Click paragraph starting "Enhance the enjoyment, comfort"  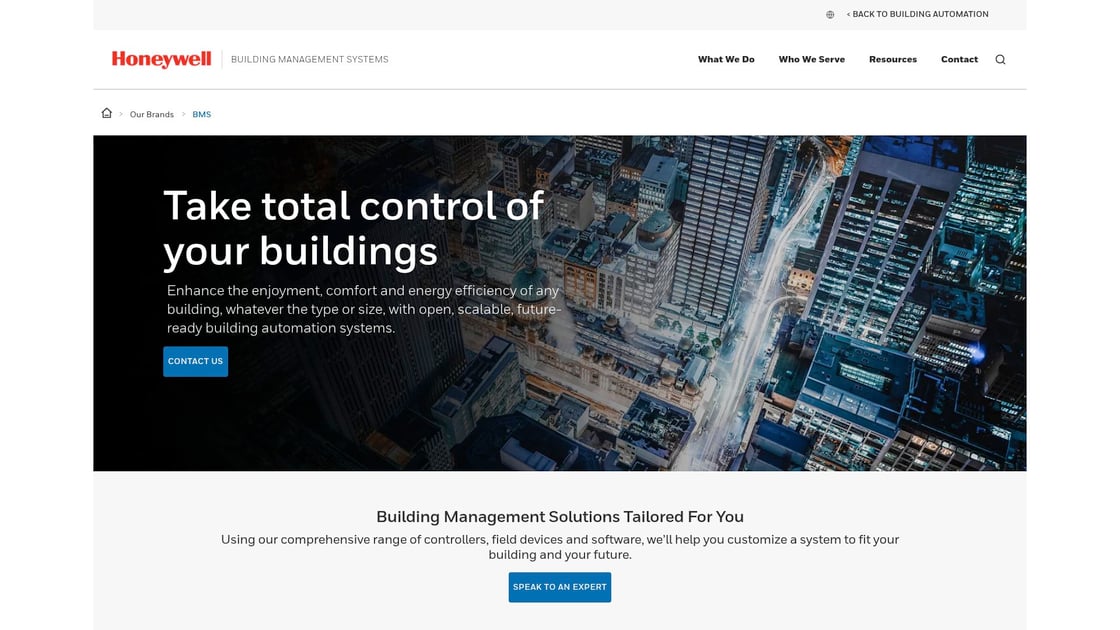click(364, 309)
